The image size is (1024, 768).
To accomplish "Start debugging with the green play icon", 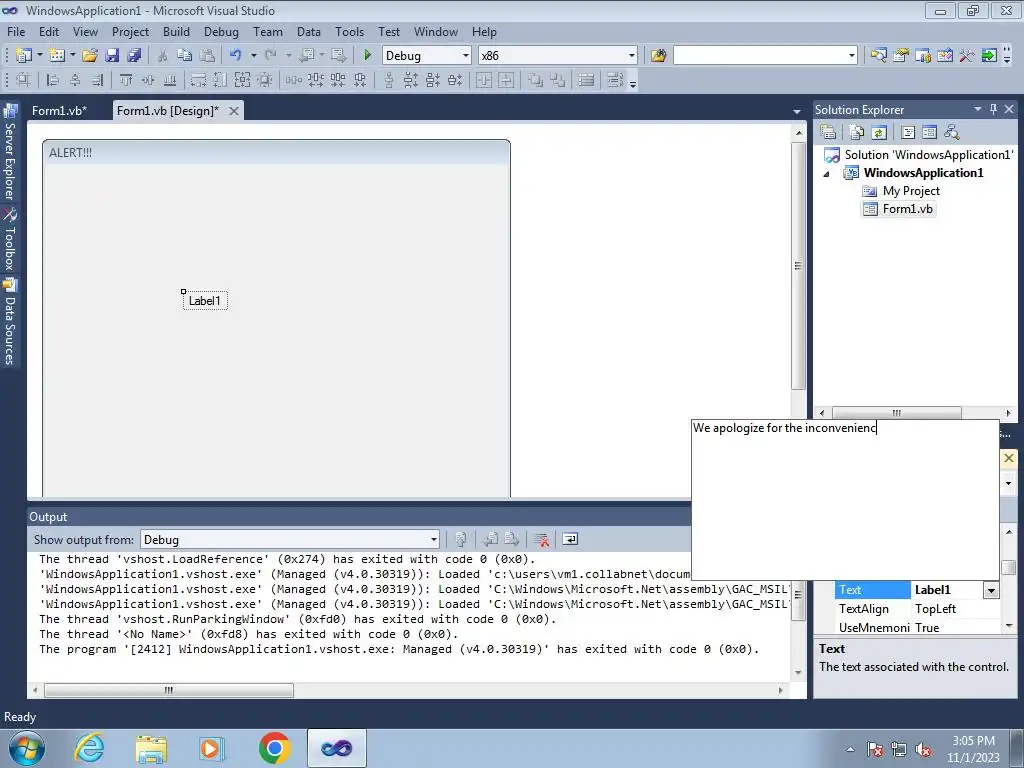I will point(367,56).
